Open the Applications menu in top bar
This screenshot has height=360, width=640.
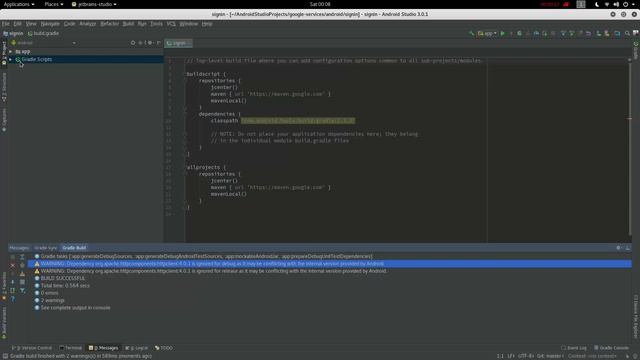click(x=19, y=4)
